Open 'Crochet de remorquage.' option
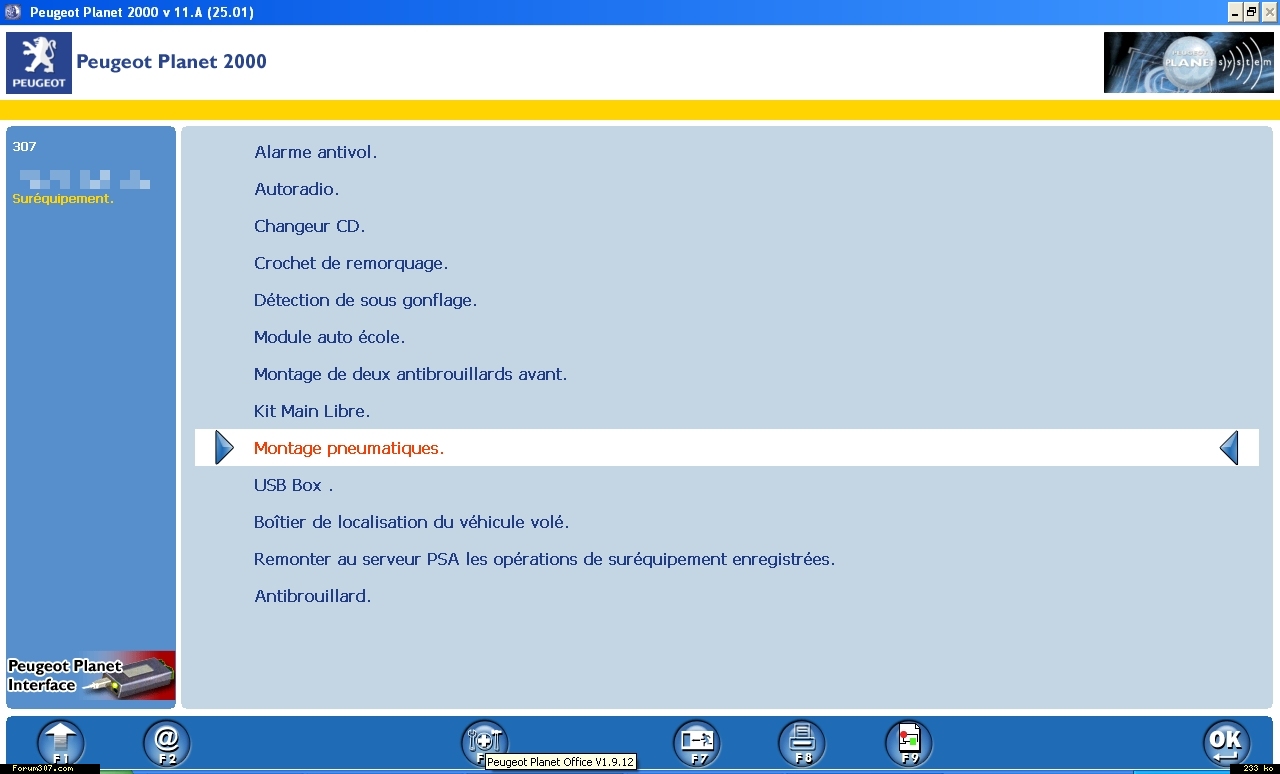This screenshot has height=774, width=1280. tap(350, 263)
